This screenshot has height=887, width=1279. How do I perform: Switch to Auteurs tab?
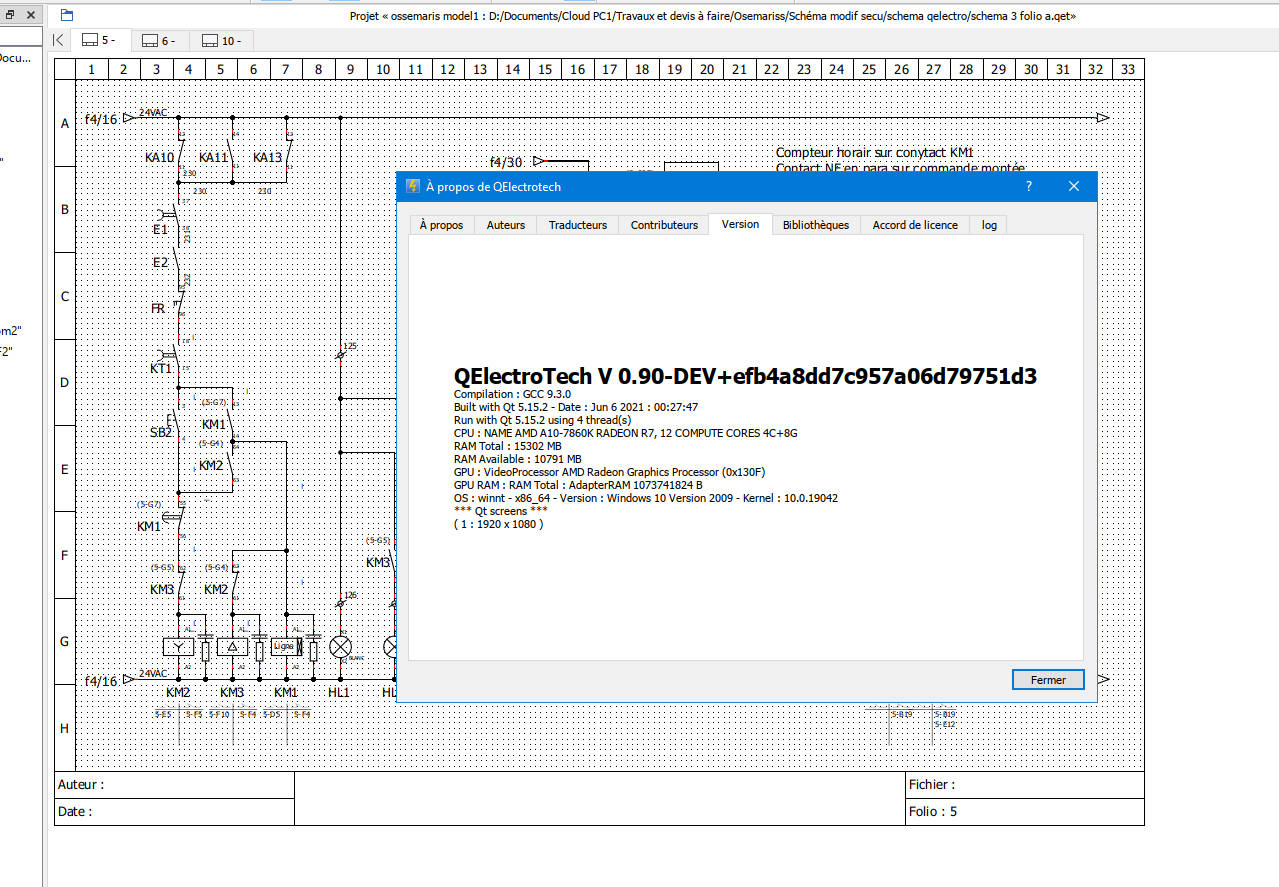coord(505,225)
